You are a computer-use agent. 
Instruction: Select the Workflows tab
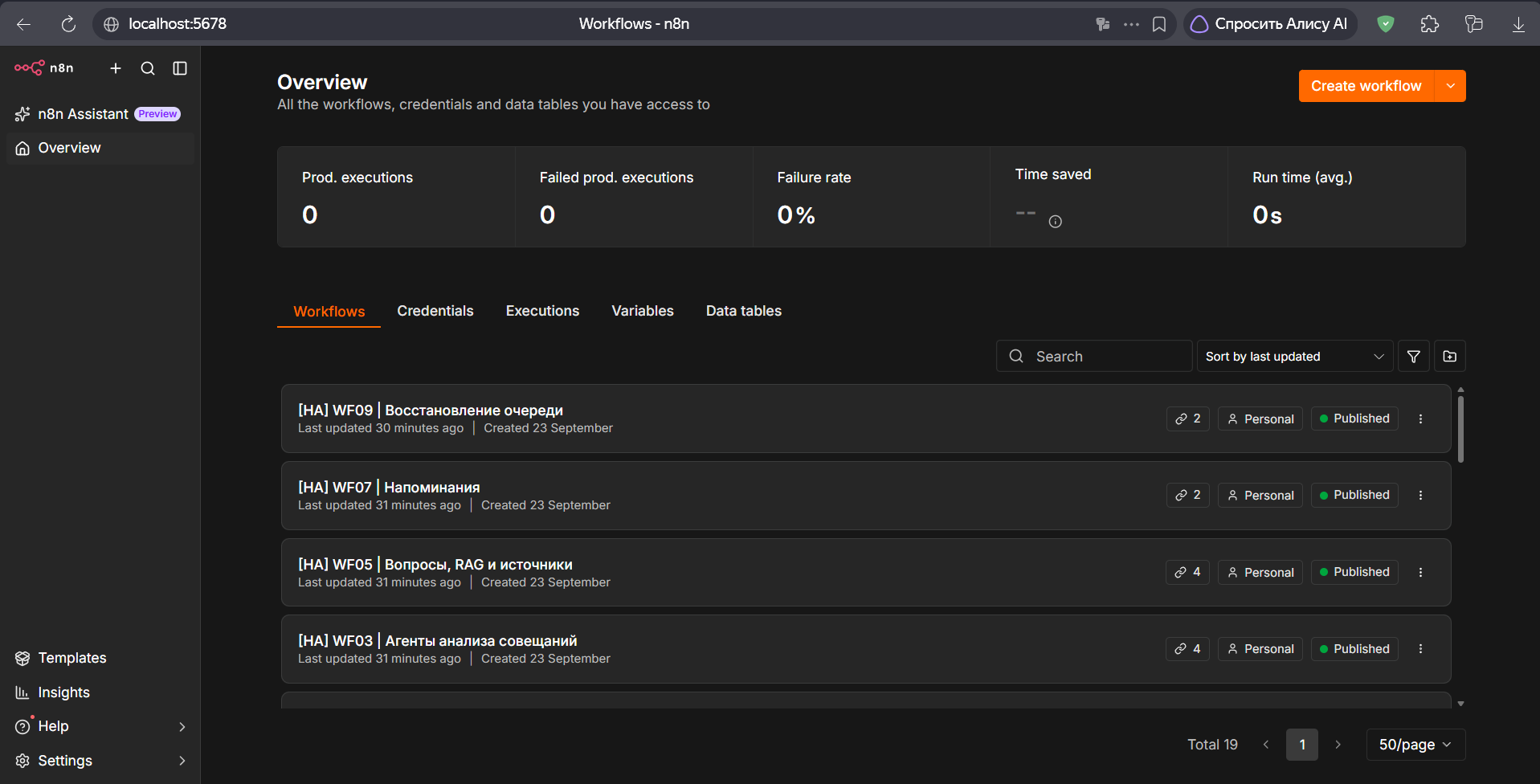click(x=329, y=312)
